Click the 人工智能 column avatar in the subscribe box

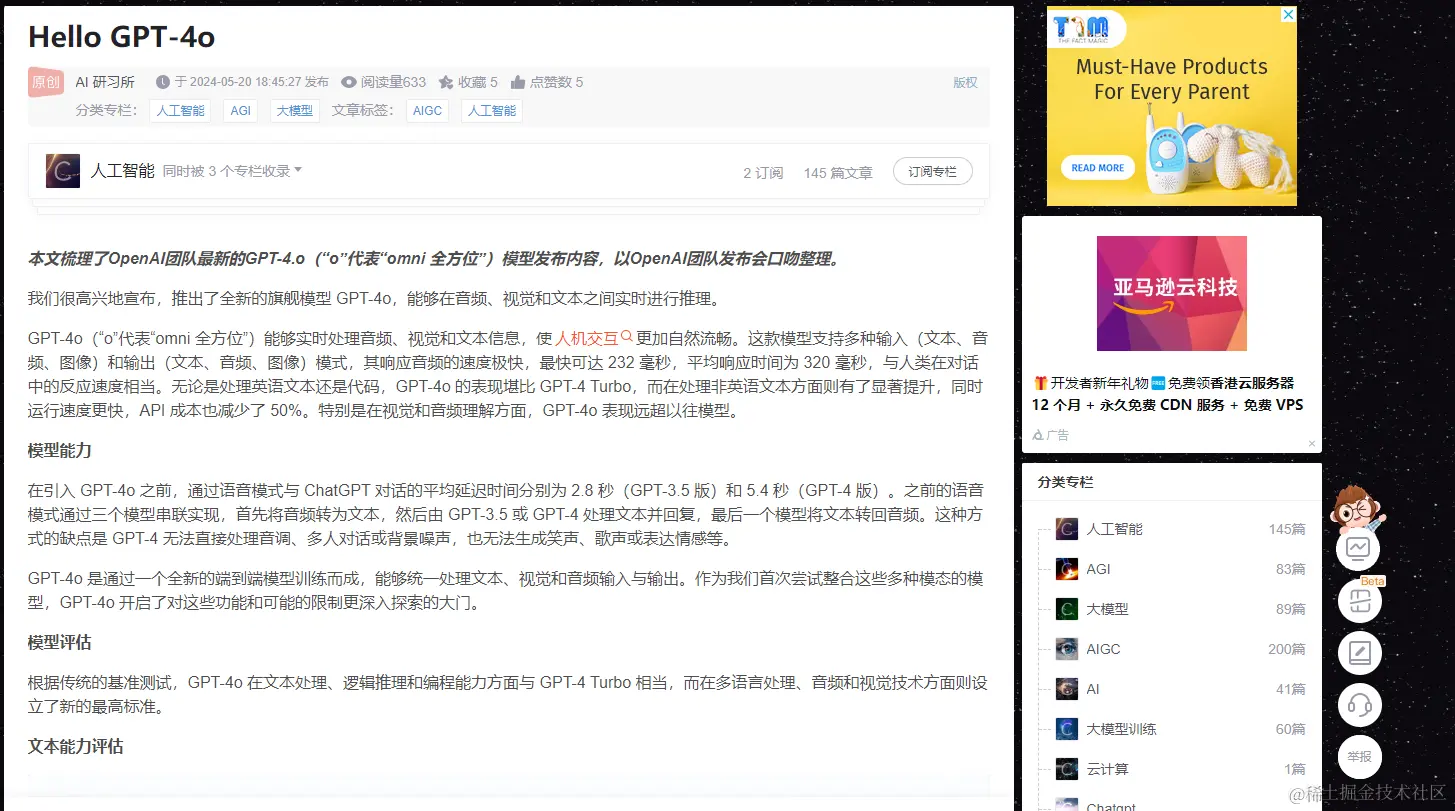point(63,171)
